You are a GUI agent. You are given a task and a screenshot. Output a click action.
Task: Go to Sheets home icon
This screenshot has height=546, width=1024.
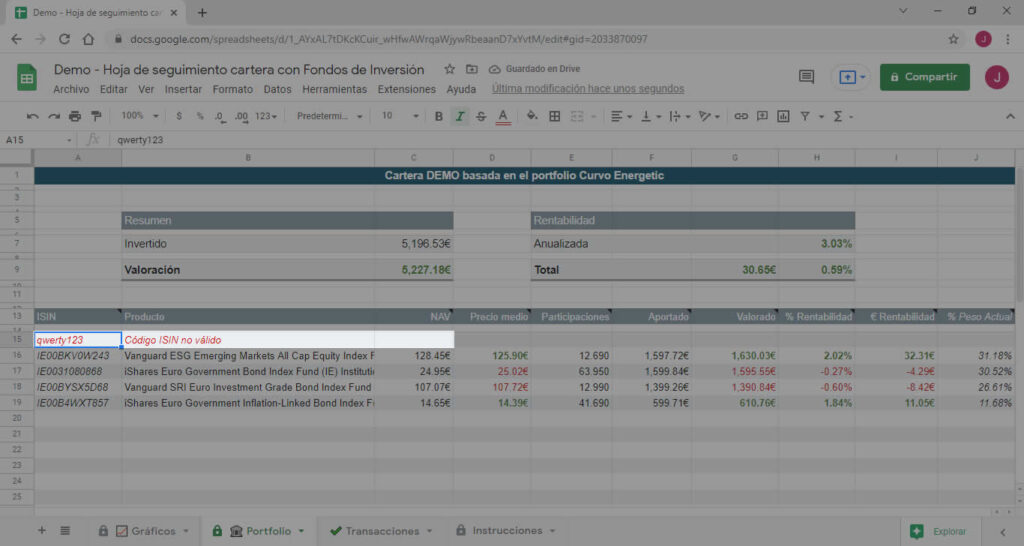[x=27, y=77]
